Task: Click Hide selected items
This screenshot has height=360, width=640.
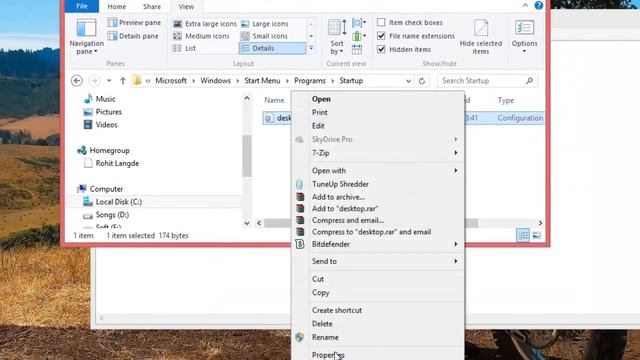Action: (x=481, y=37)
